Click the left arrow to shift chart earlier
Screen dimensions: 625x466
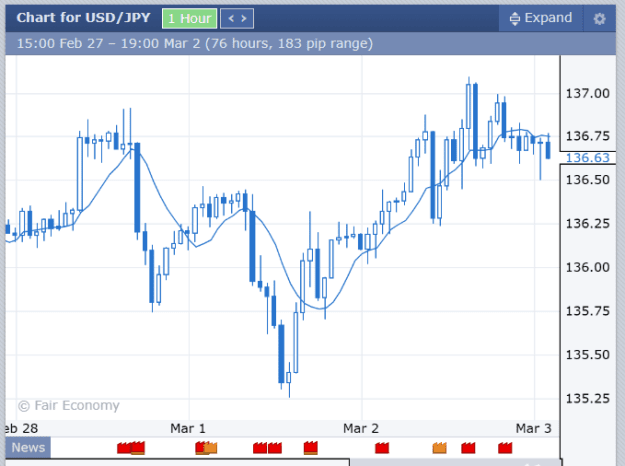pos(231,18)
